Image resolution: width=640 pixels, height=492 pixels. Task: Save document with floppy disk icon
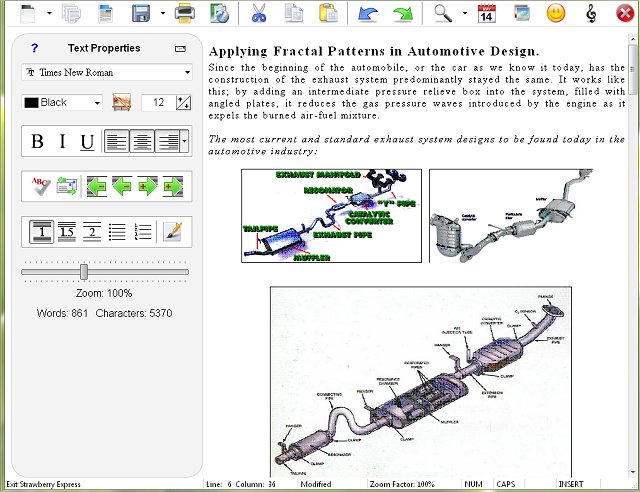(x=141, y=13)
